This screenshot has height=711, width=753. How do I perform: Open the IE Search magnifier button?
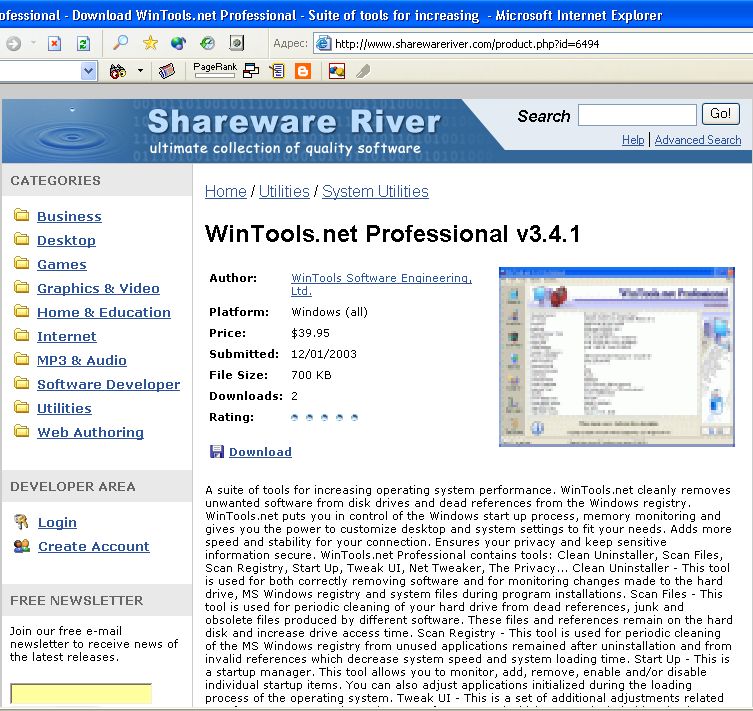pos(120,43)
